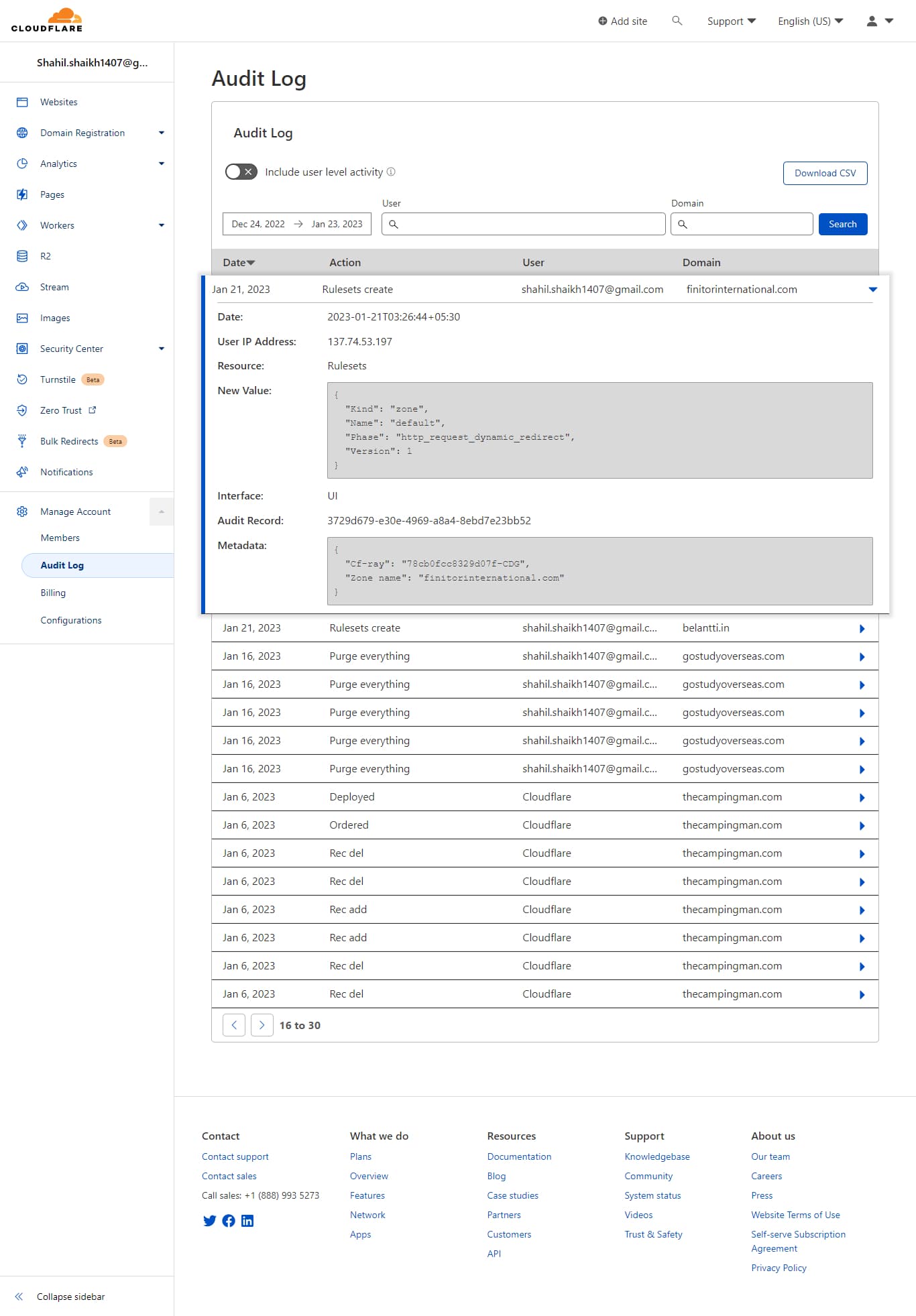Go to the previous page of results

click(x=234, y=1025)
